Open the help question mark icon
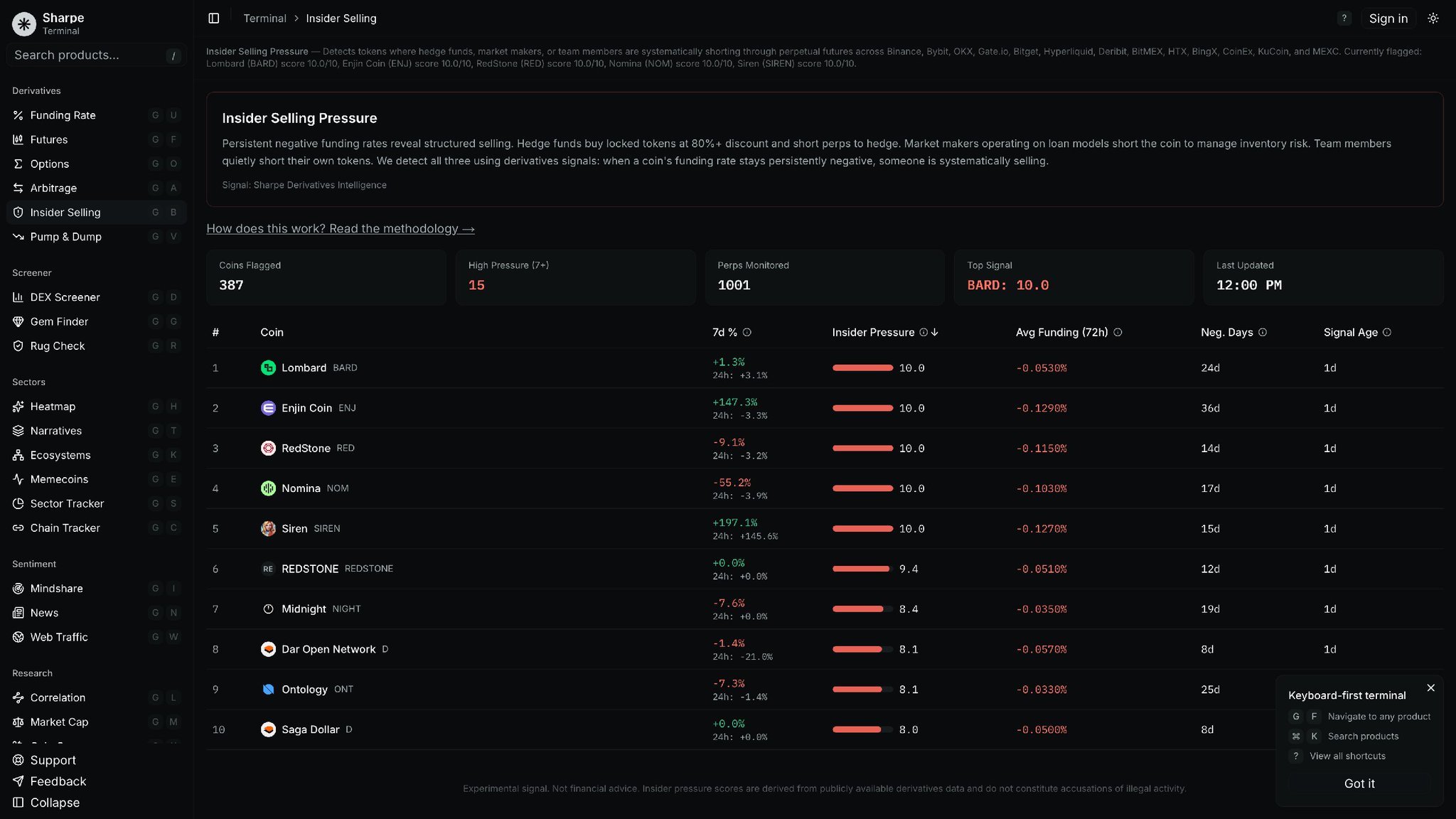 click(1344, 18)
